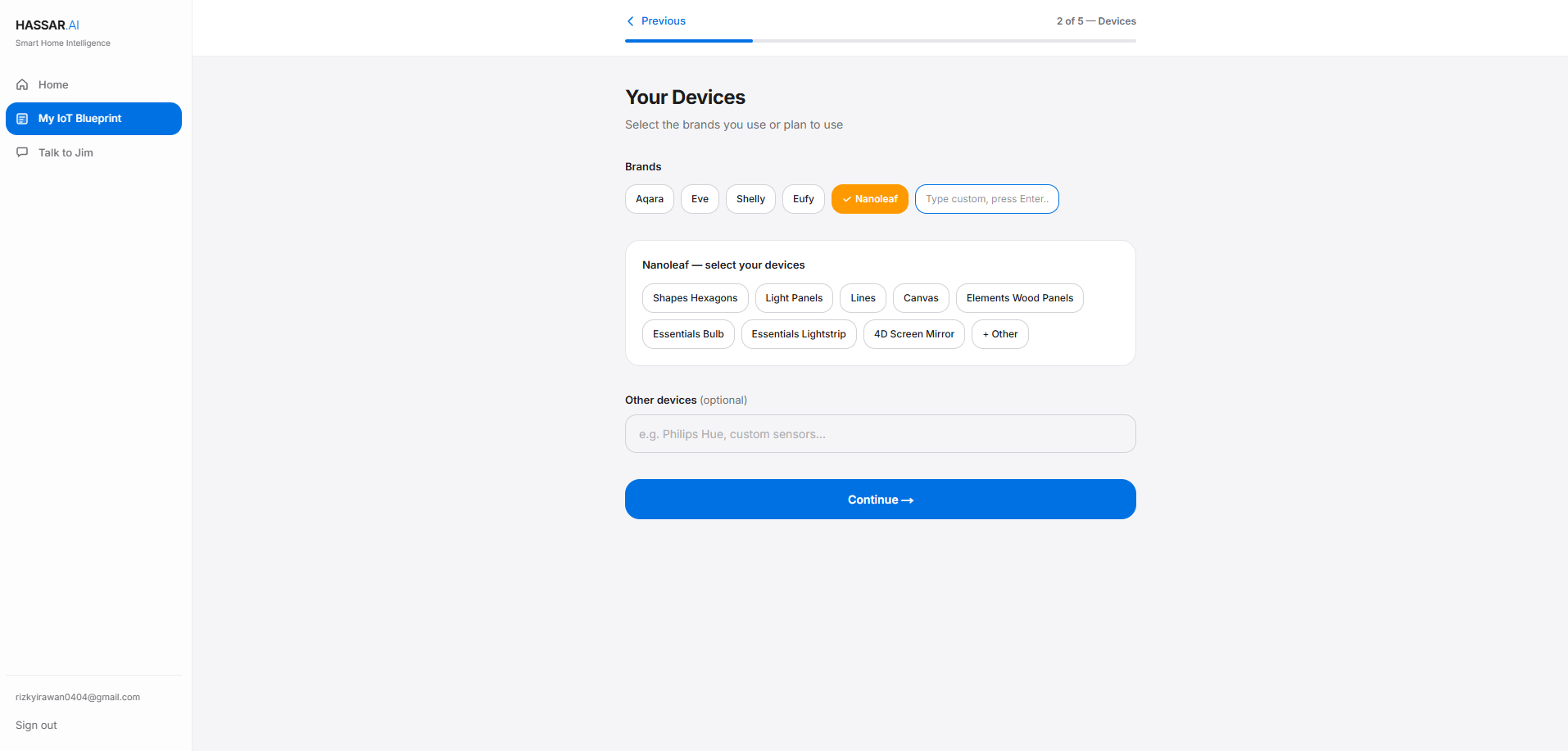The height and width of the screenshot is (751, 1568).
Task: Click the Talk to Jim chat icon
Action: click(x=22, y=152)
